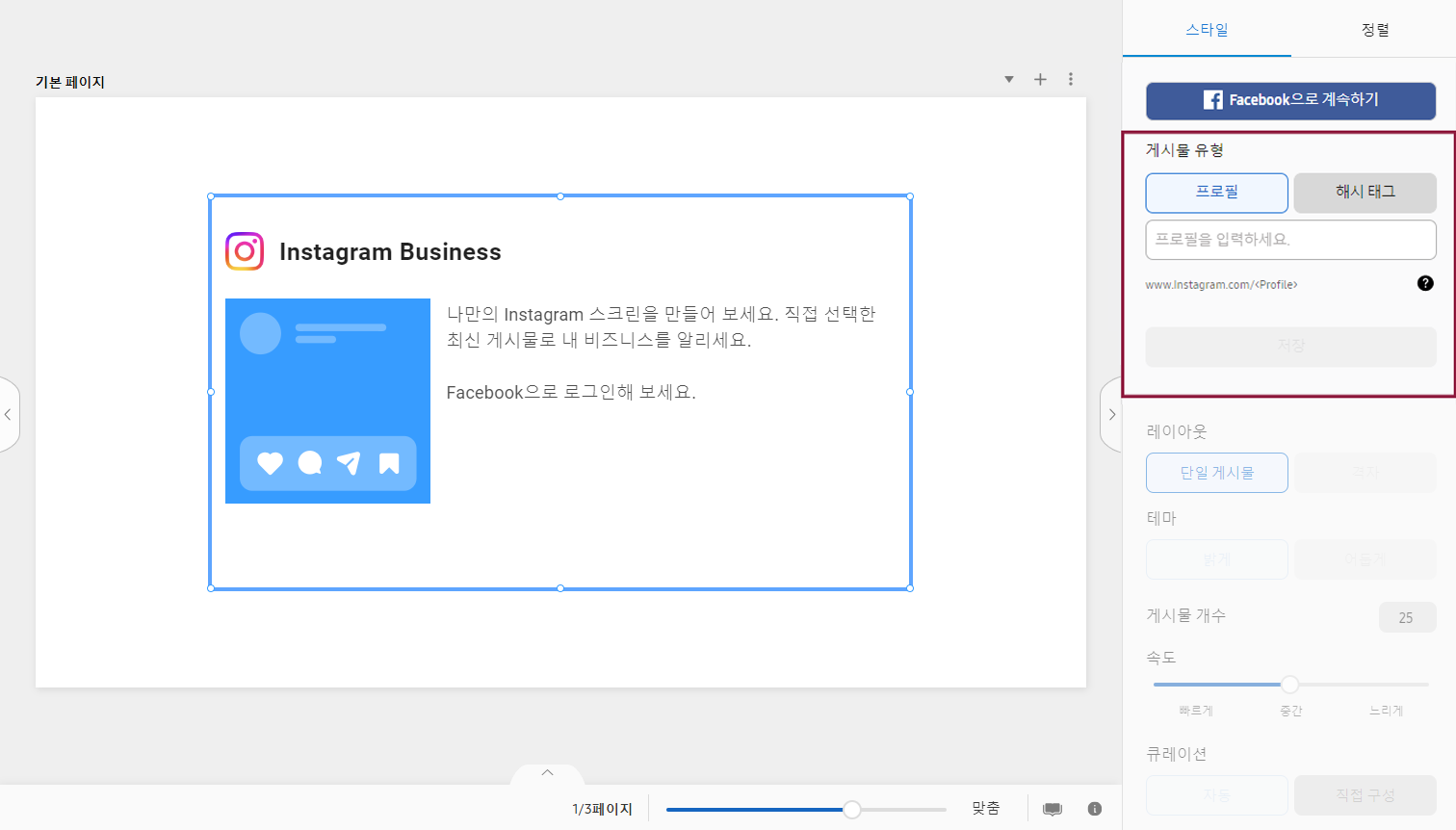Click the info icon in the bottom bar
Image resolution: width=1456 pixels, height=830 pixels.
coord(1095,809)
